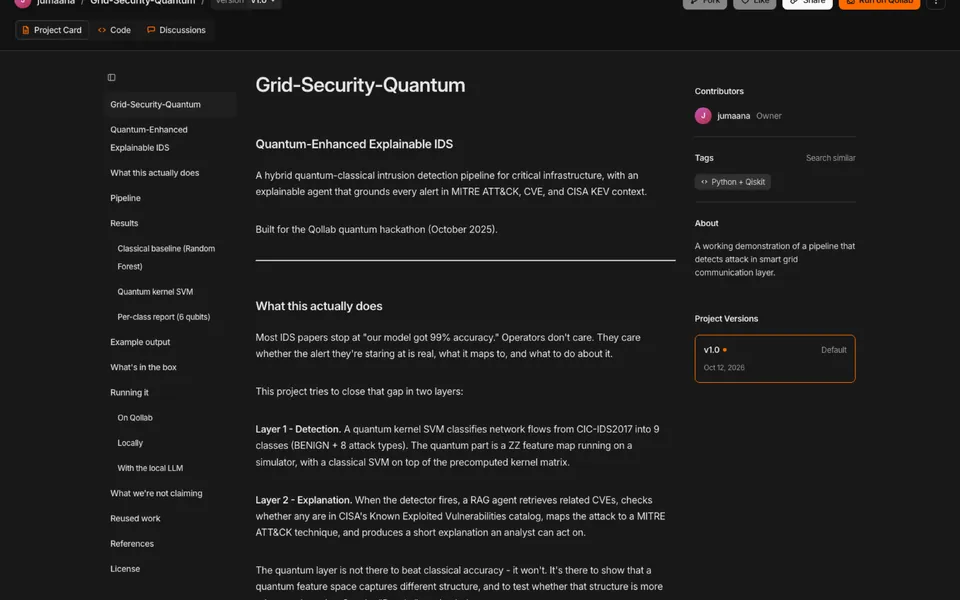Click the About heading in right panel
Image resolution: width=960 pixels, height=600 pixels.
(x=707, y=223)
